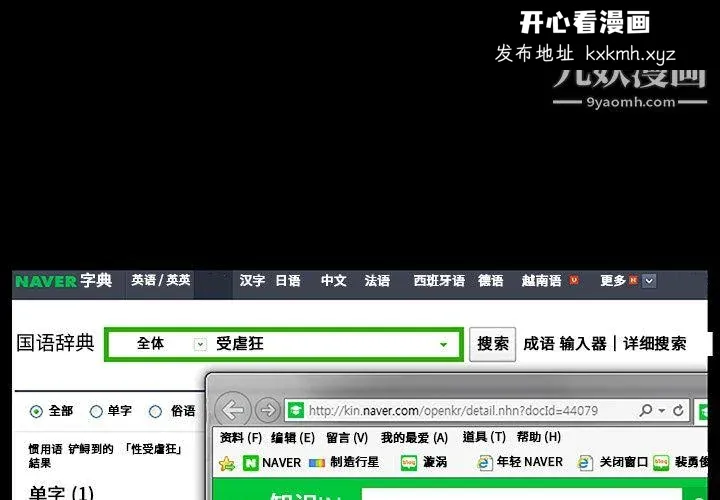Open the 裴勇俊 blog bookmark
The image size is (720, 500).
tap(681, 462)
